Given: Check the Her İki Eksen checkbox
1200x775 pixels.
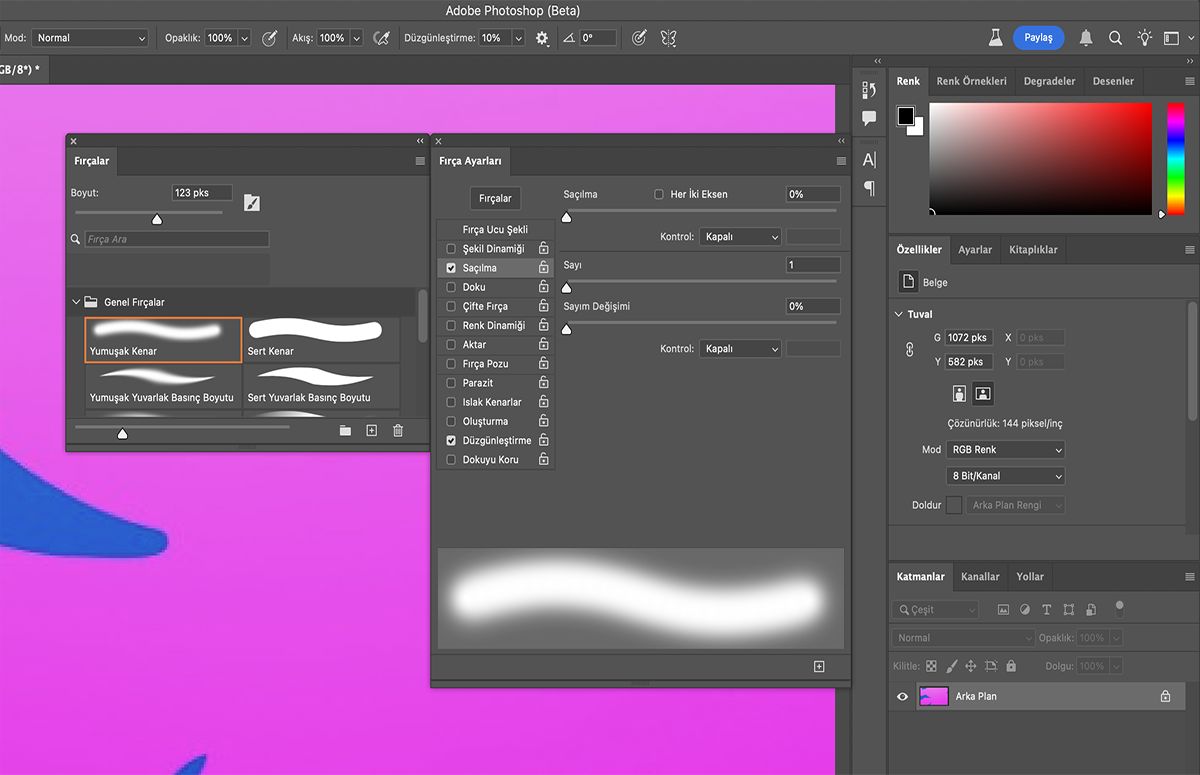Looking at the screenshot, I should pos(659,194).
